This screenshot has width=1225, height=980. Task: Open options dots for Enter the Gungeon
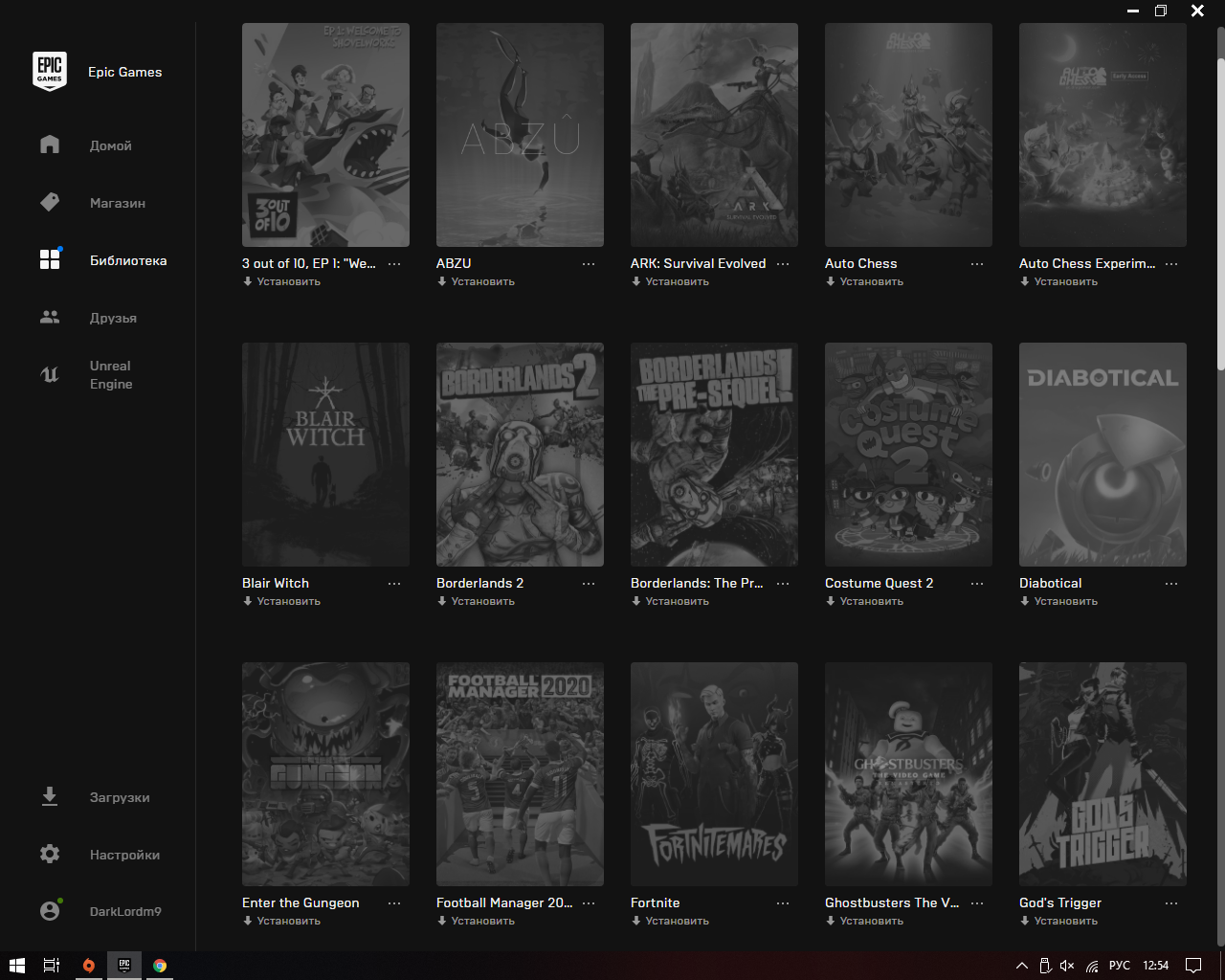[x=394, y=903]
